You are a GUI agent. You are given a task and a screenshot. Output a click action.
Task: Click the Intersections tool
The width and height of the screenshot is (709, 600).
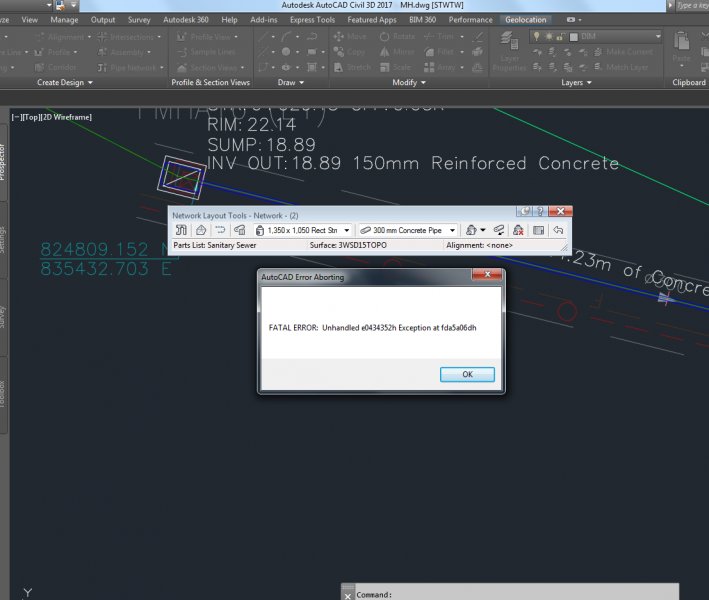(129, 37)
